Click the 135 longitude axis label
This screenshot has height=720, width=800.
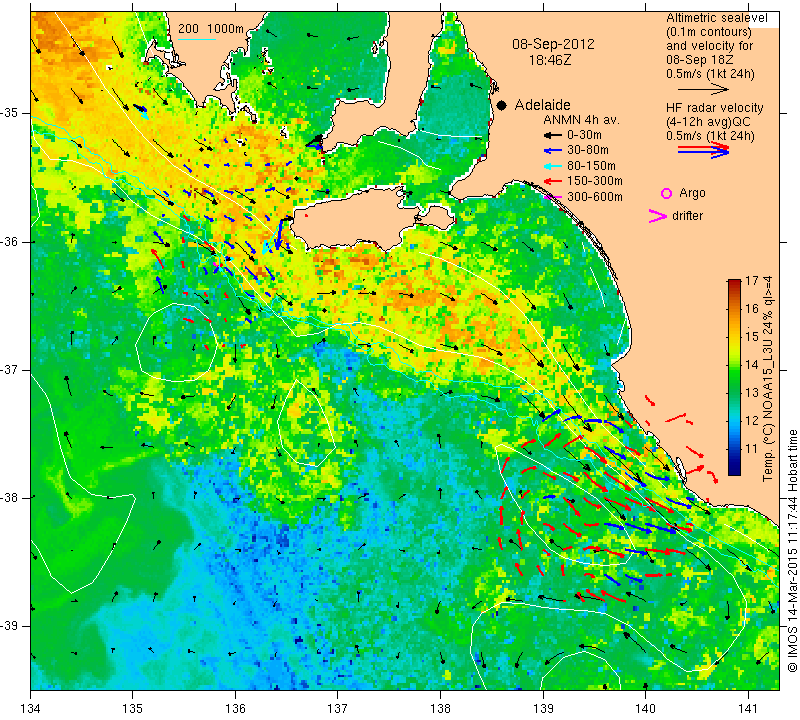tap(133, 708)
